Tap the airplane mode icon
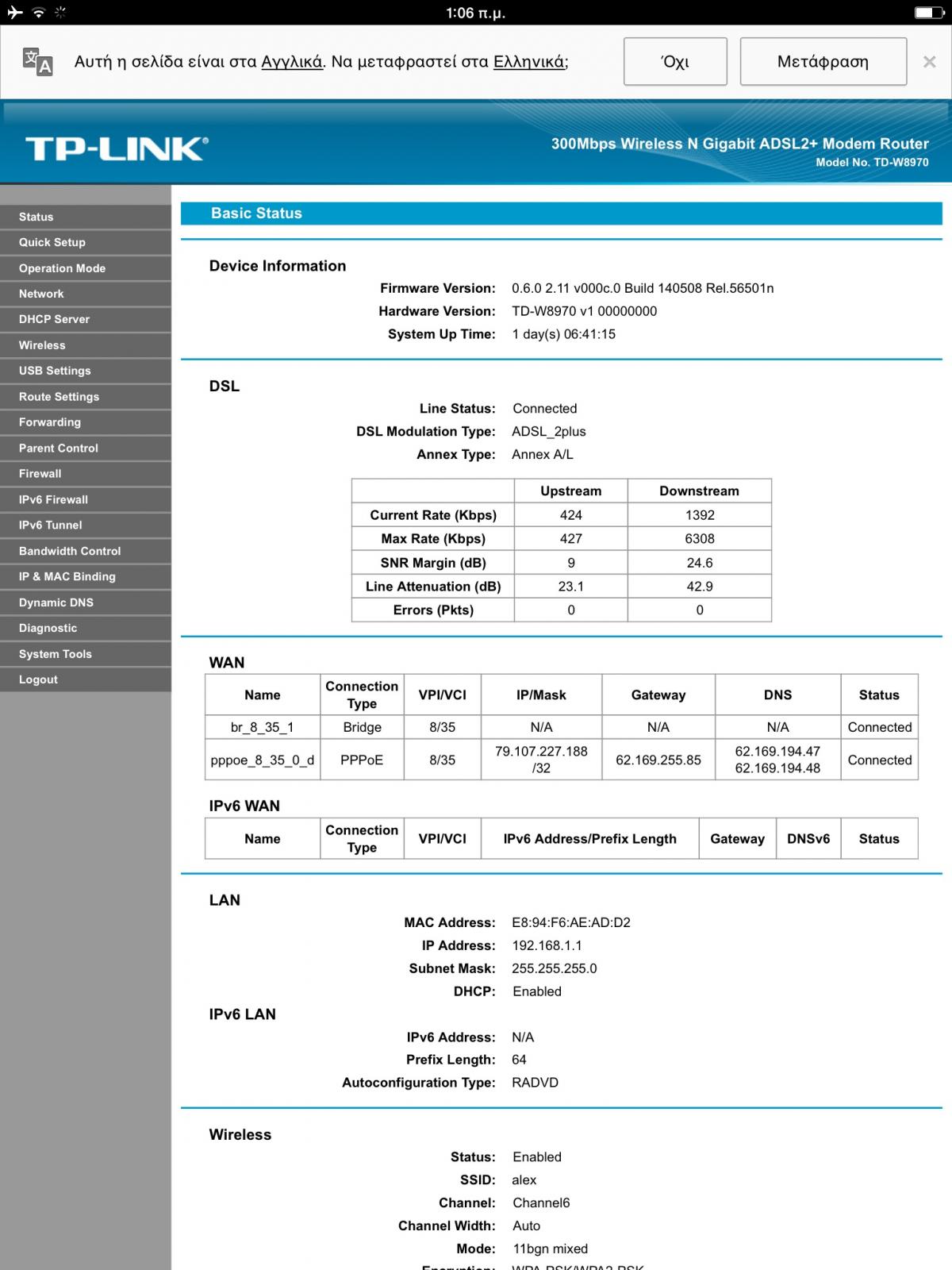 (15, 13)
